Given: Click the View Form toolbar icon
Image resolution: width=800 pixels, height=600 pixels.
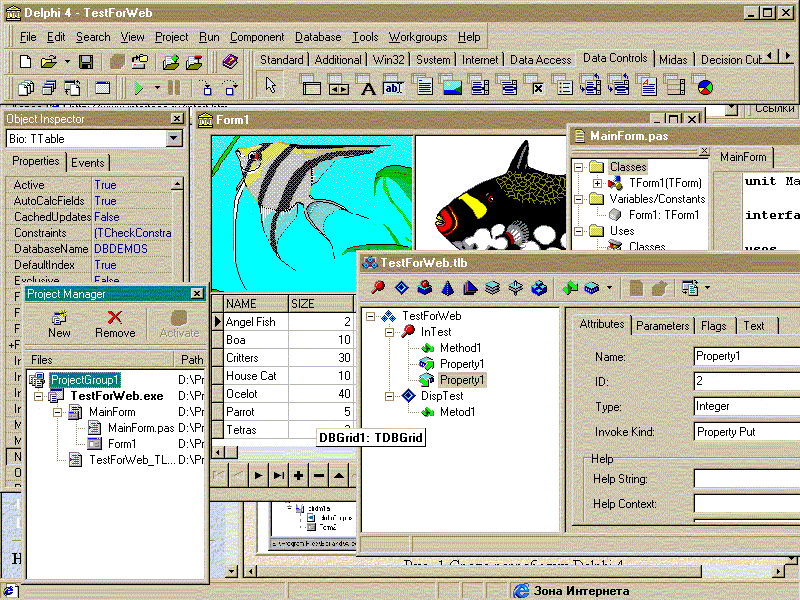Looking at the screenshot, I should 49,88.
